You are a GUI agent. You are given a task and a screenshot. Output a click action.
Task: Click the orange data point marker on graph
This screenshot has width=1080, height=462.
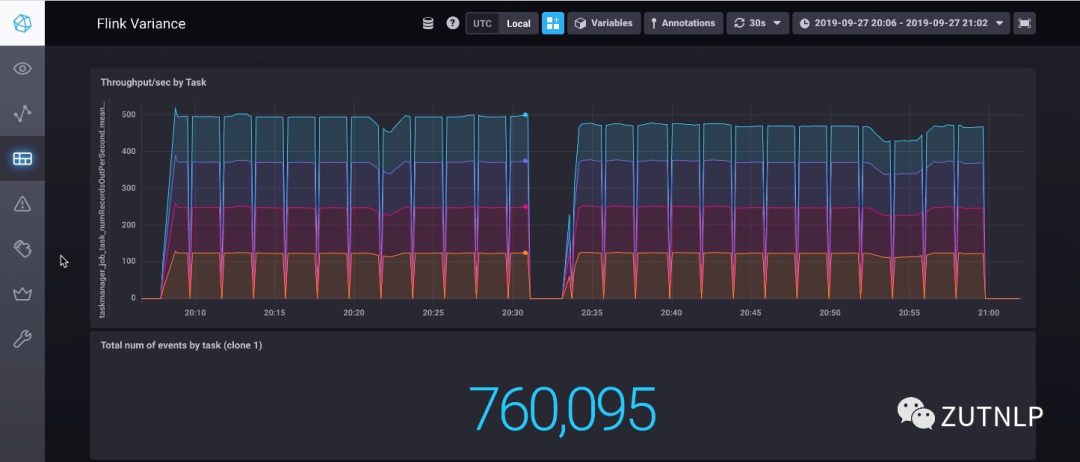[x=526, y=253]
